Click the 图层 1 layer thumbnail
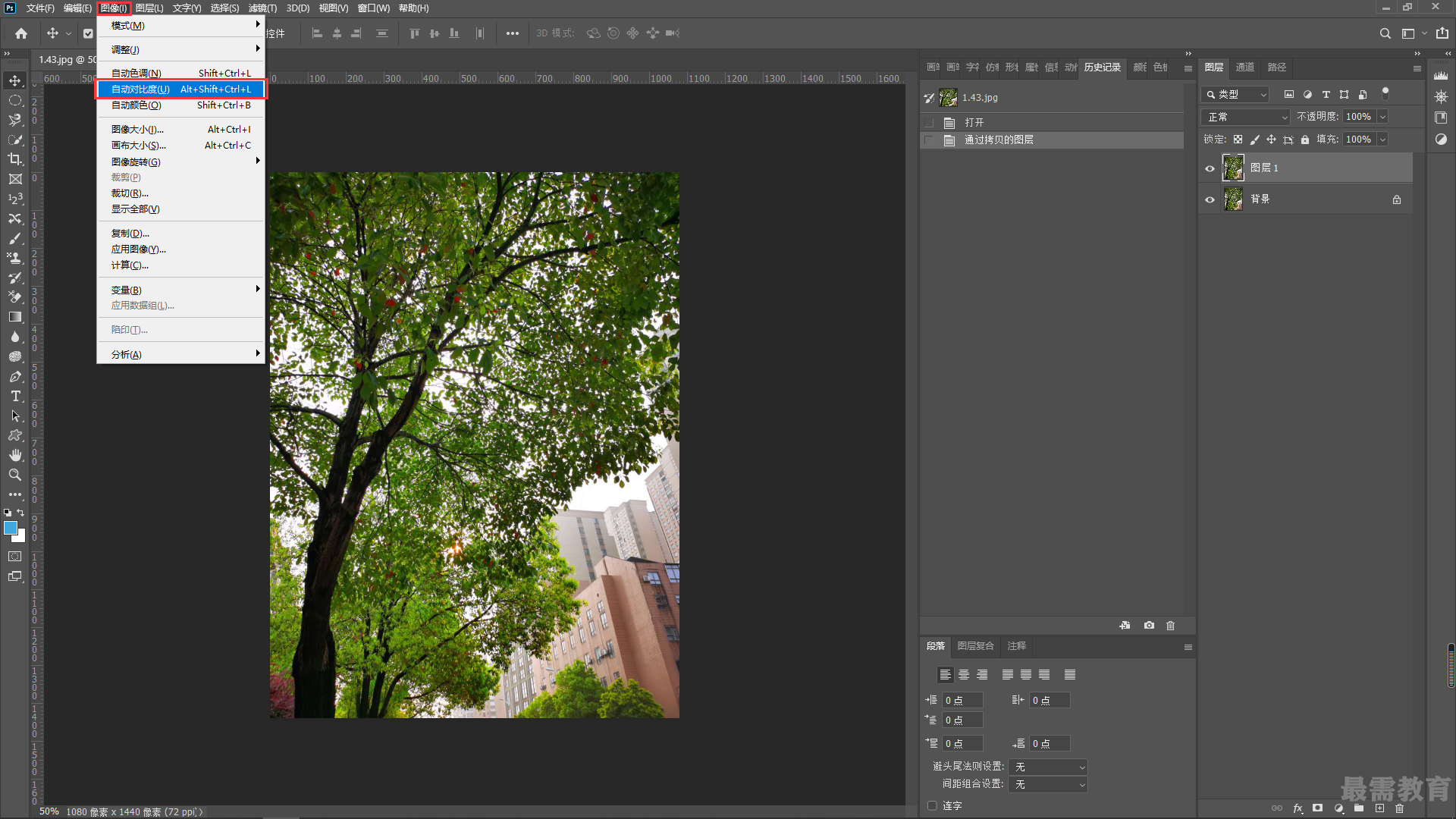 (x=1233, y=168)
